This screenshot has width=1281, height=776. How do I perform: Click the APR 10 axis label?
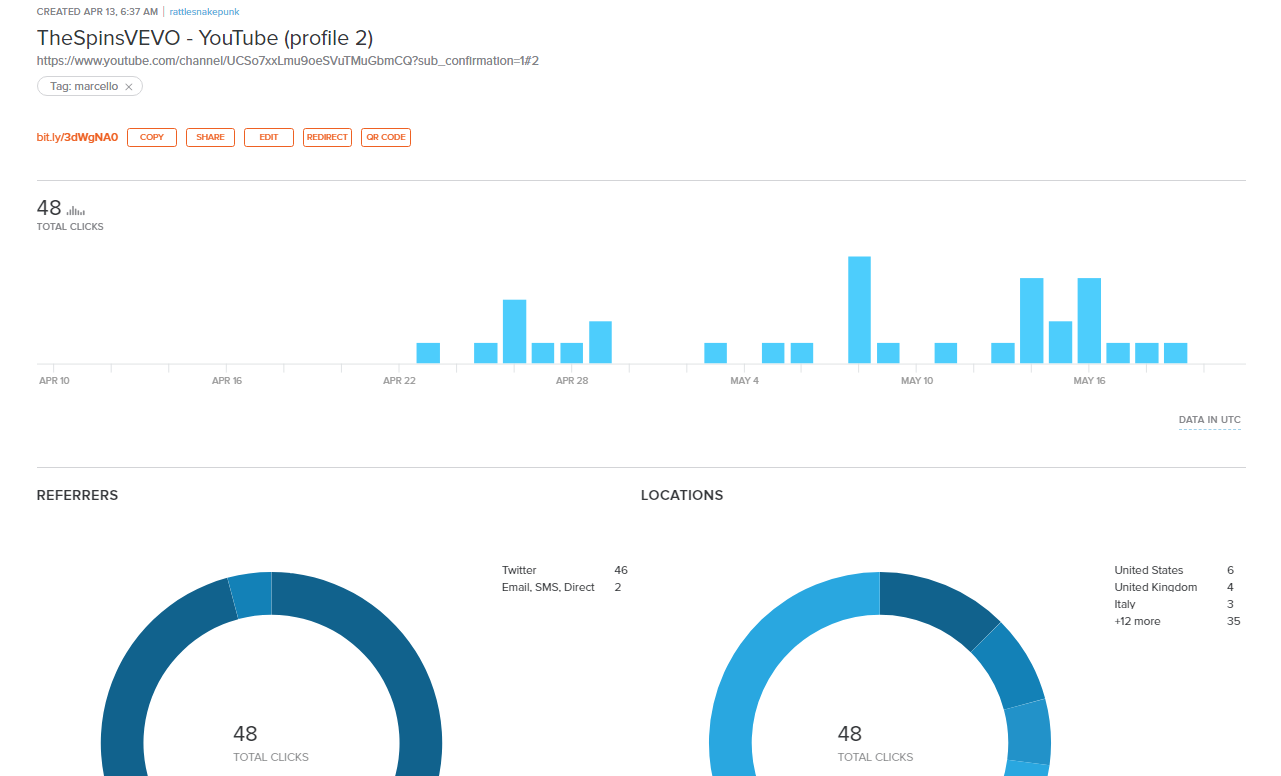click(54, 381)
